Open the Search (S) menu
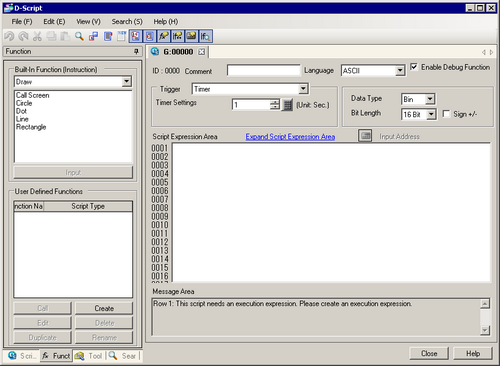500x366 pixels. coord(127,22)
